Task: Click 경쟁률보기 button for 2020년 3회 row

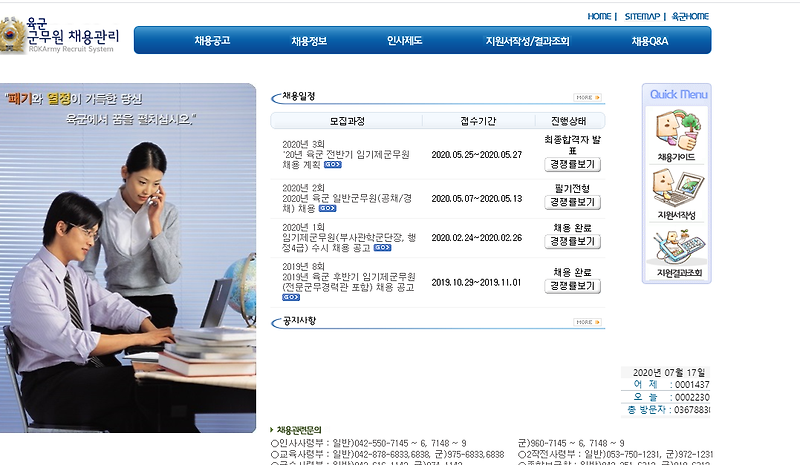Action: 572,164
